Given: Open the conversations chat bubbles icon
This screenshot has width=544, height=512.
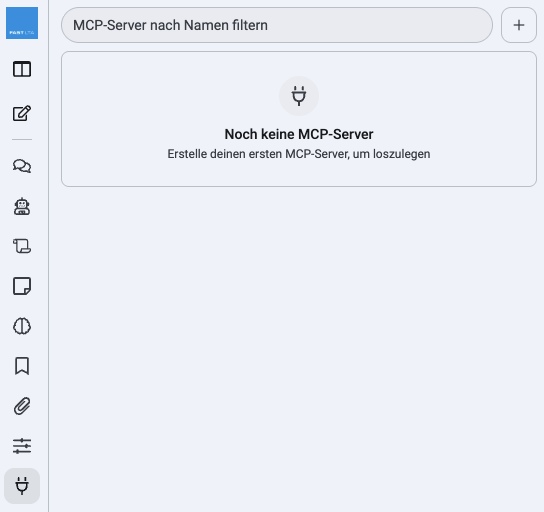Looking at the screenshot, I should 22,166.
